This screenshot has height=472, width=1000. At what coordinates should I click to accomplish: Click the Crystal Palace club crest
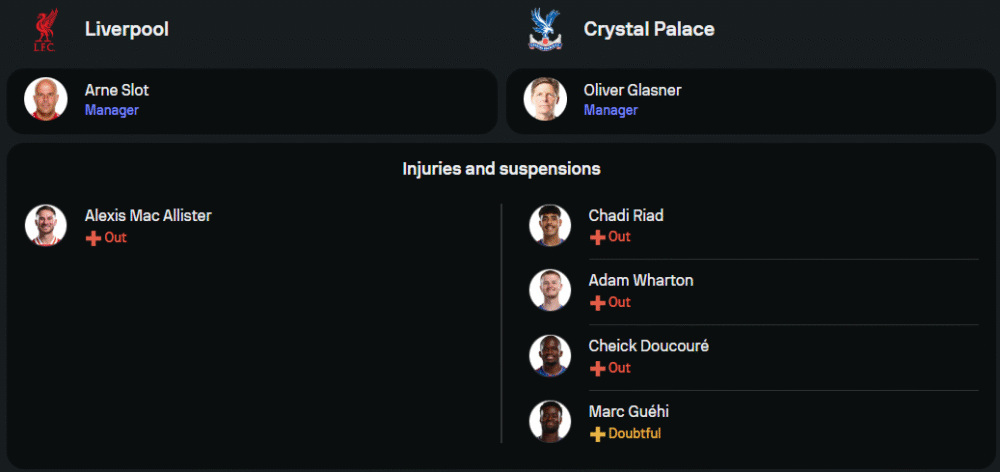(545, 30)
